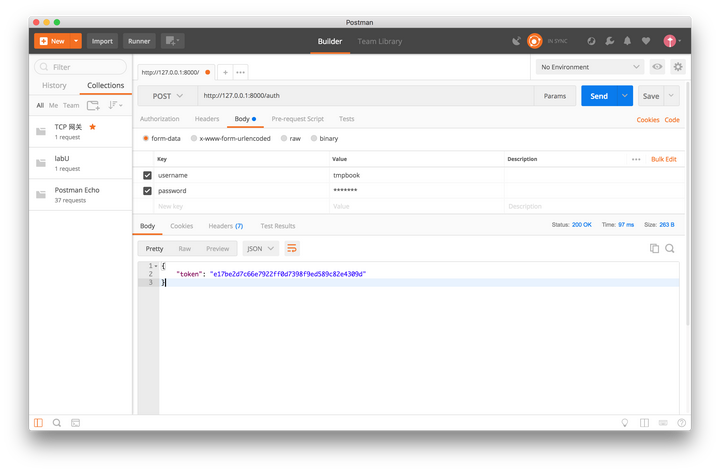The image size is (720, 472).
Task: Click the orange sync status icon
Action: (534, 41)
